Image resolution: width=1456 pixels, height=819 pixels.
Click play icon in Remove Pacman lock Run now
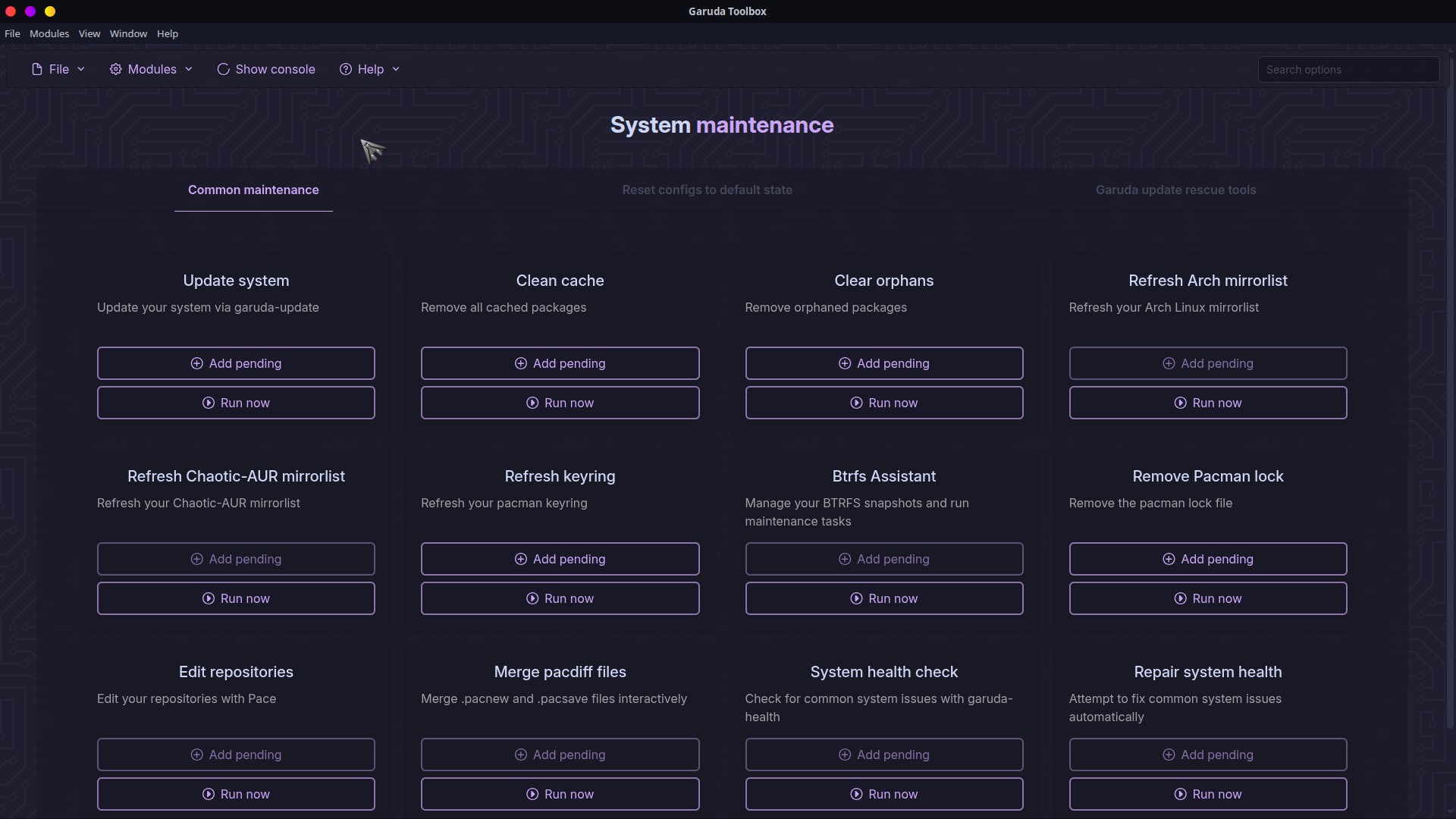coord(1180,598)
